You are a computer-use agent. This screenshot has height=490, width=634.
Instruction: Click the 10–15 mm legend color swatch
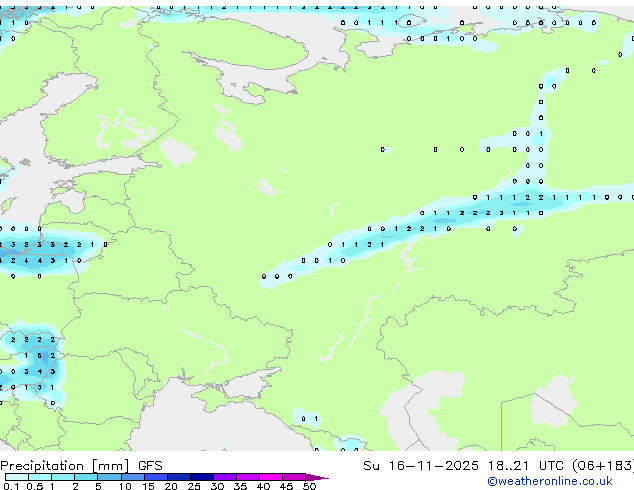point(133,477)
